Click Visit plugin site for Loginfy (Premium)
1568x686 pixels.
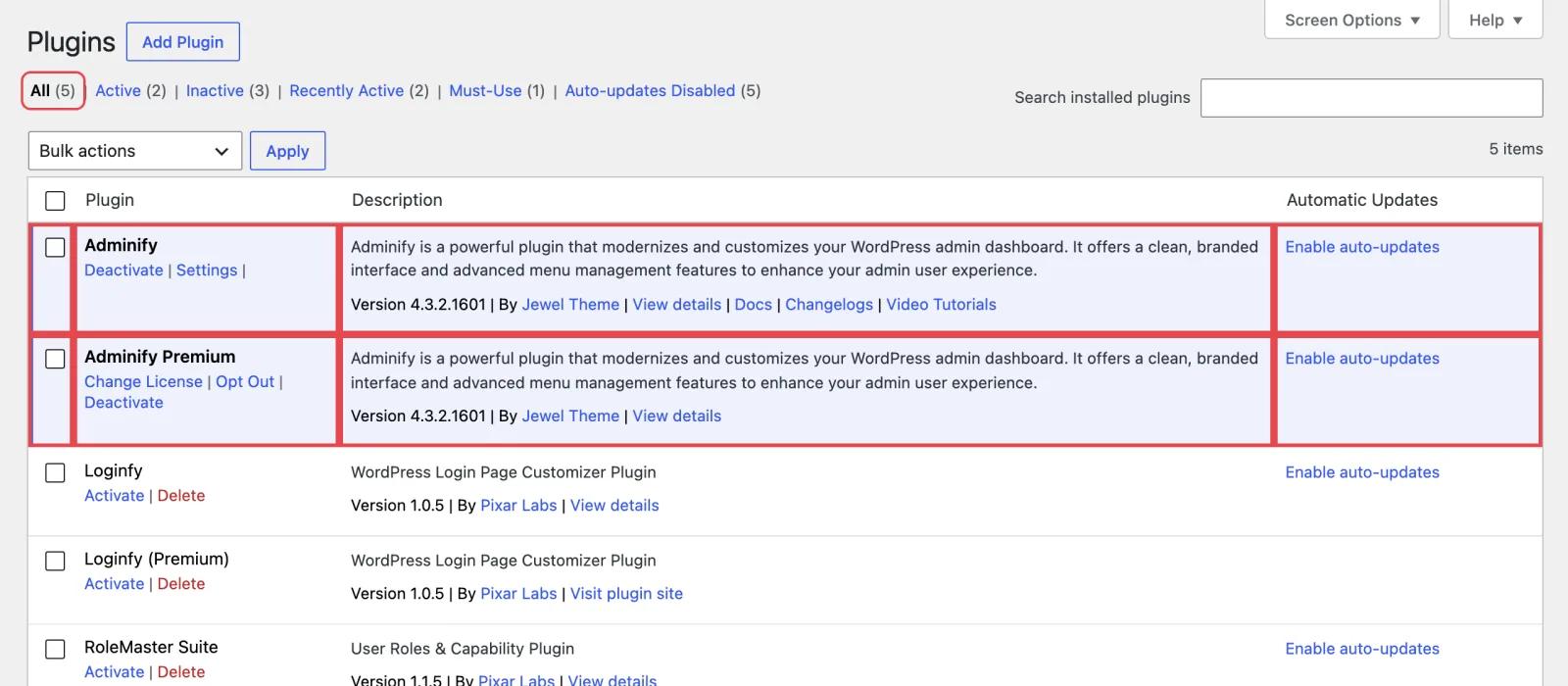(x=626, y=594)
